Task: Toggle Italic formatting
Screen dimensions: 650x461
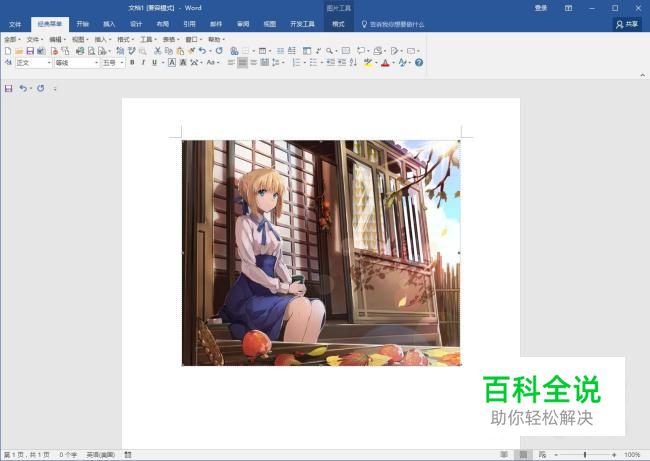Action: click(143, 63)
